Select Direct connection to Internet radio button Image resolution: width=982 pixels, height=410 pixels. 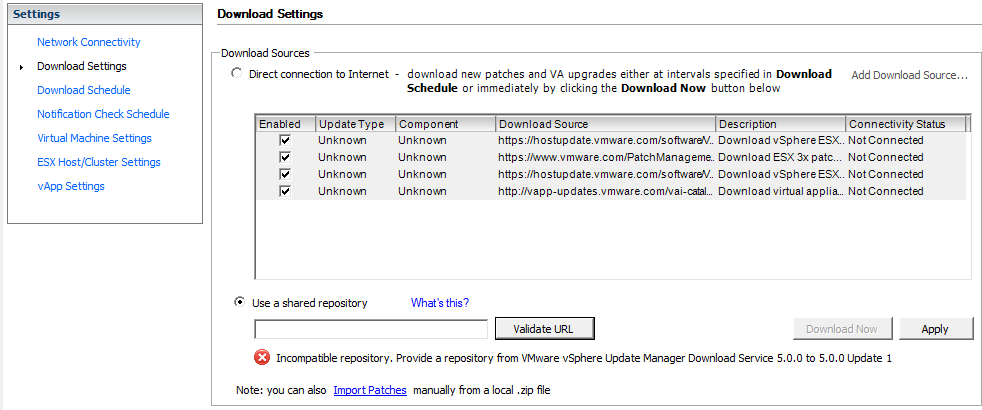tap(237, 73)
